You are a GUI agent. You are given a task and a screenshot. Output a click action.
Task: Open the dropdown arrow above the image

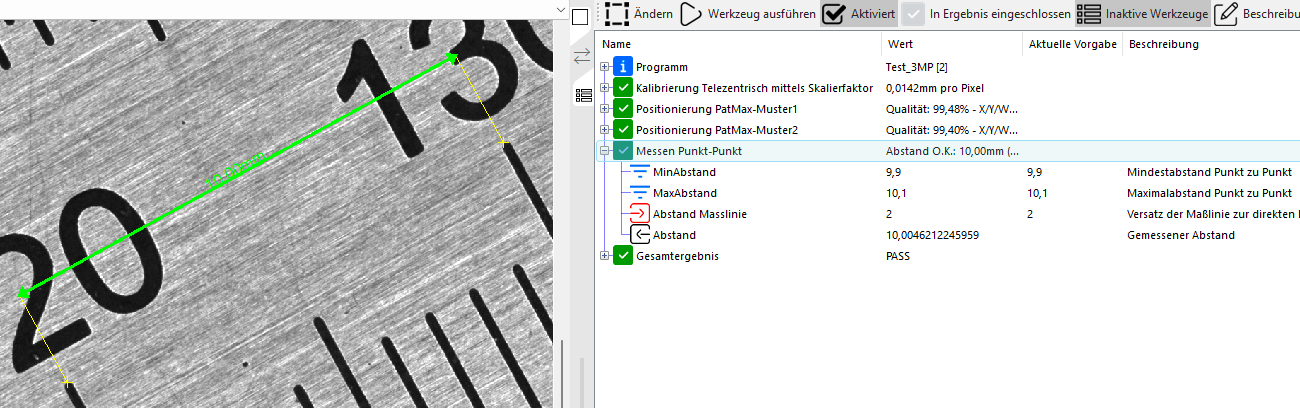[561, 8]
